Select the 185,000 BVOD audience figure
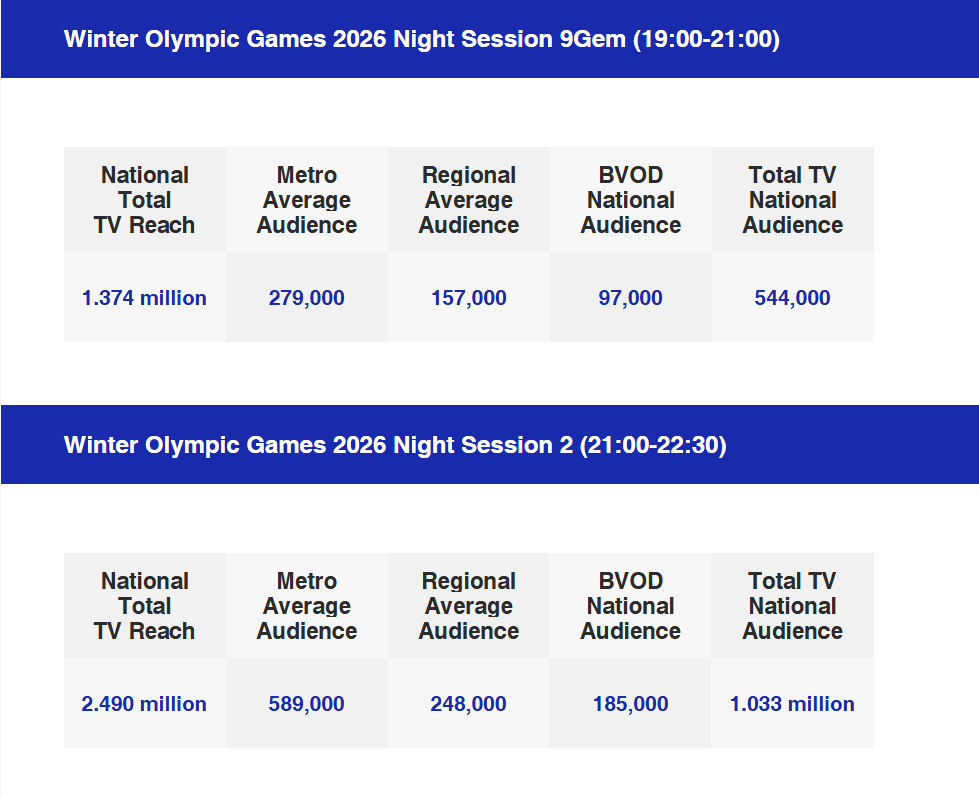Screen dimensions: 979x796 pyautogui.click(x=630, y=704)
